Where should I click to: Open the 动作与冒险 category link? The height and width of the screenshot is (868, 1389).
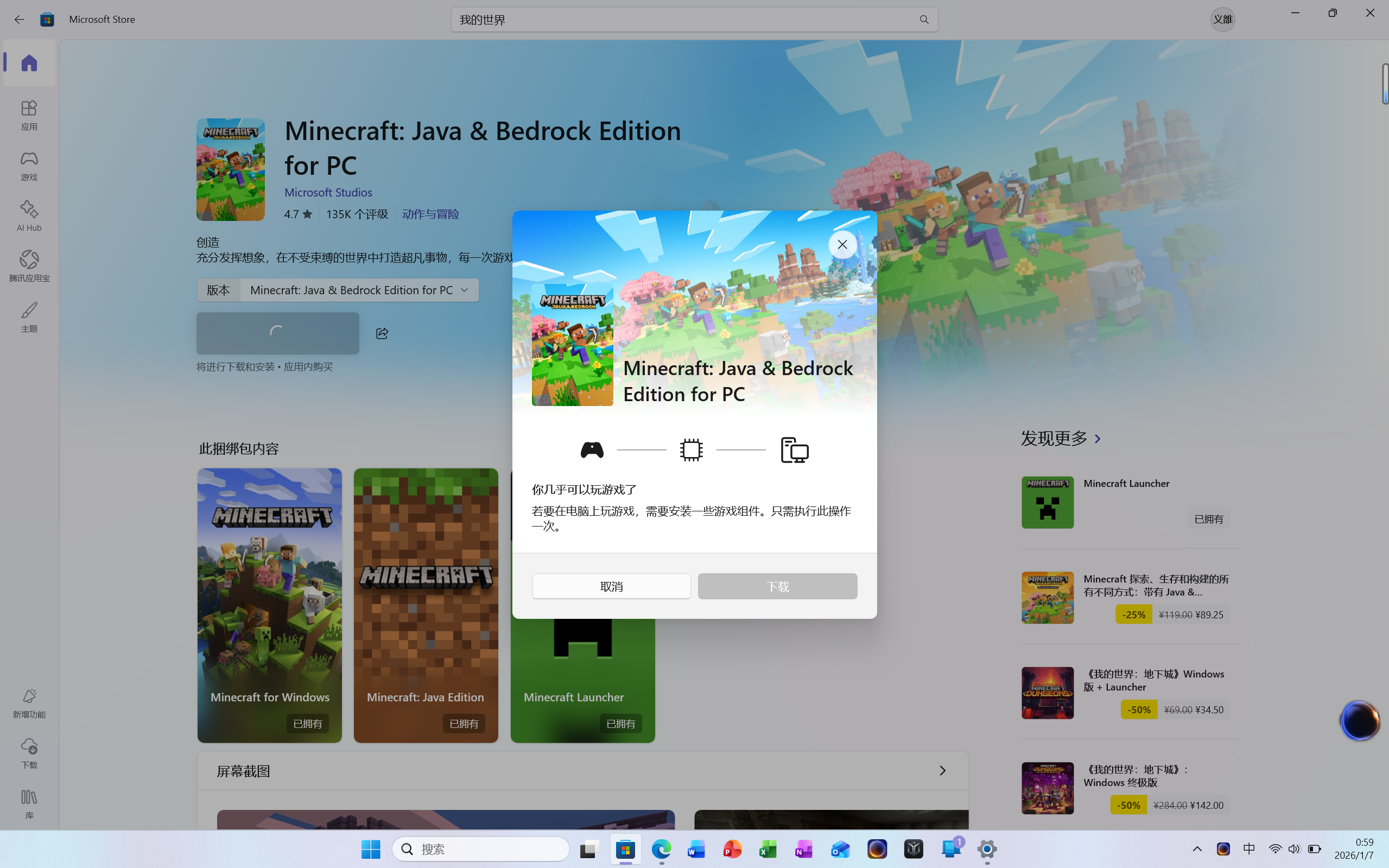[x=430, y=214]
